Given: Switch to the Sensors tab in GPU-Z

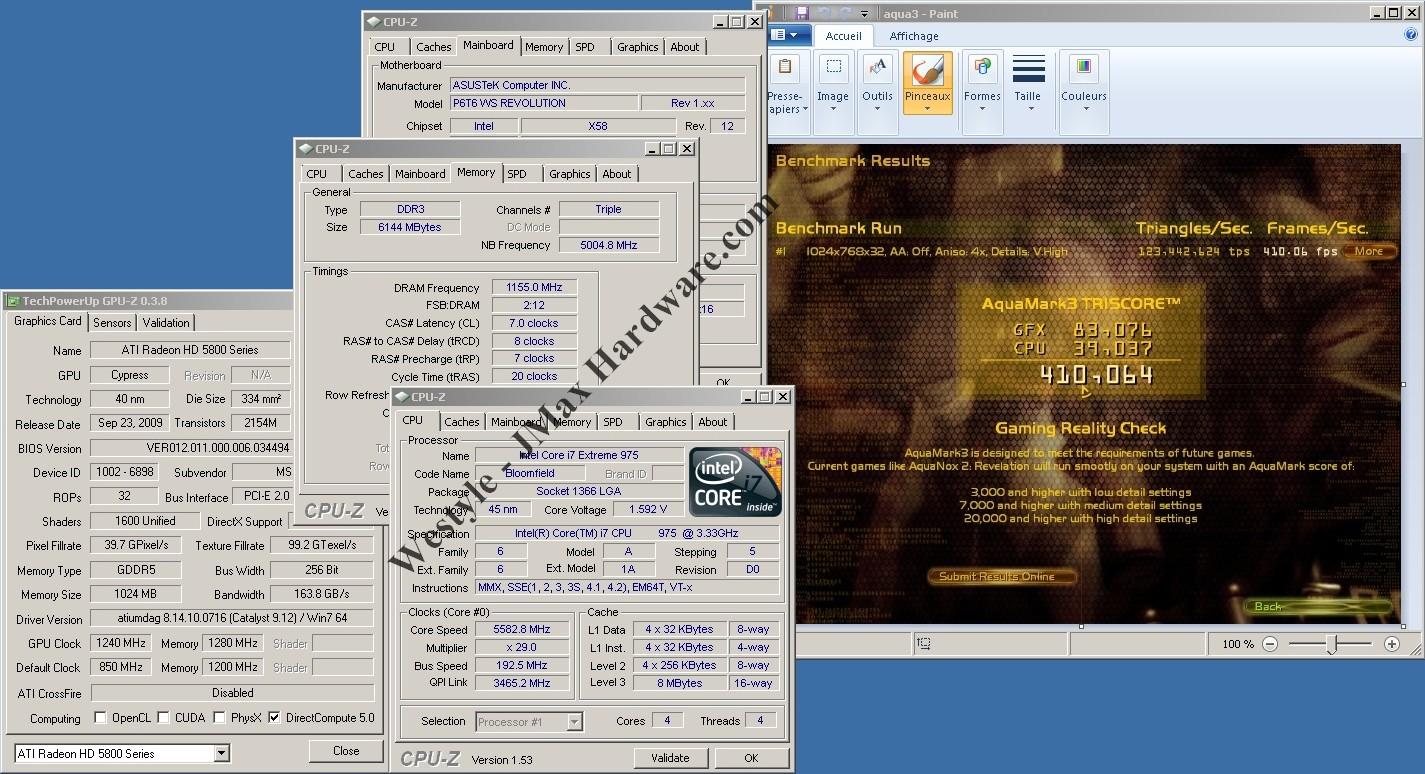Looking at the screenshot, I should (x=112, y=322).
